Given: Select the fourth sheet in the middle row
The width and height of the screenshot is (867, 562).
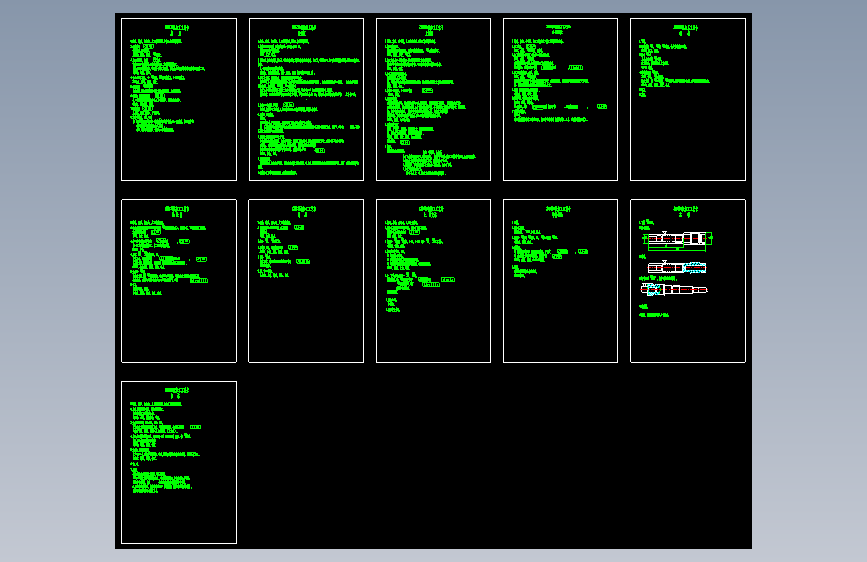Looking at the screenshot, I should click(560, 281).
